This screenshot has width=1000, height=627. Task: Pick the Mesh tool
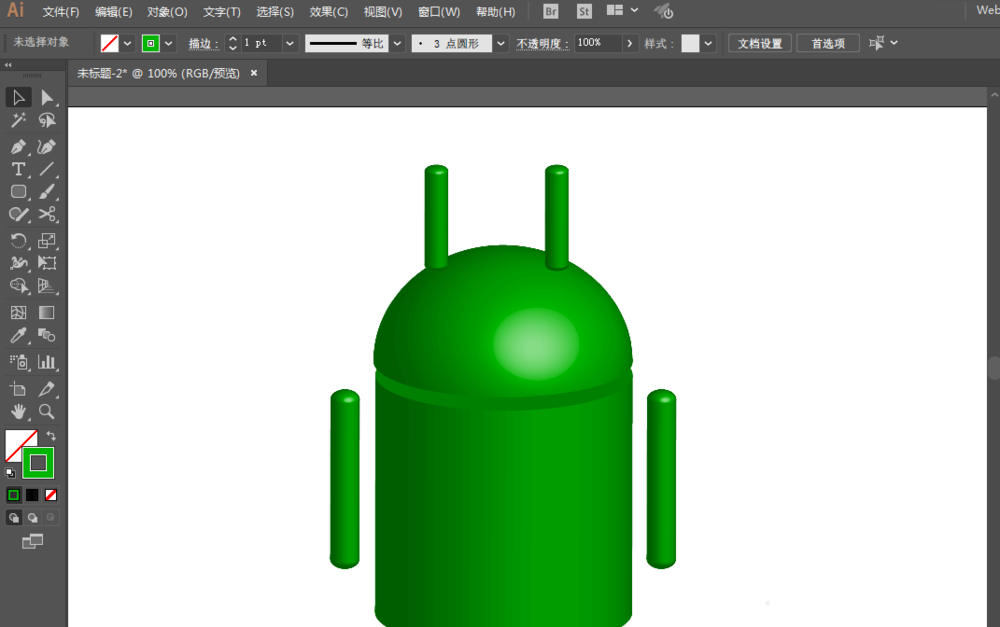pyautogui.click(x=18, y=313)
